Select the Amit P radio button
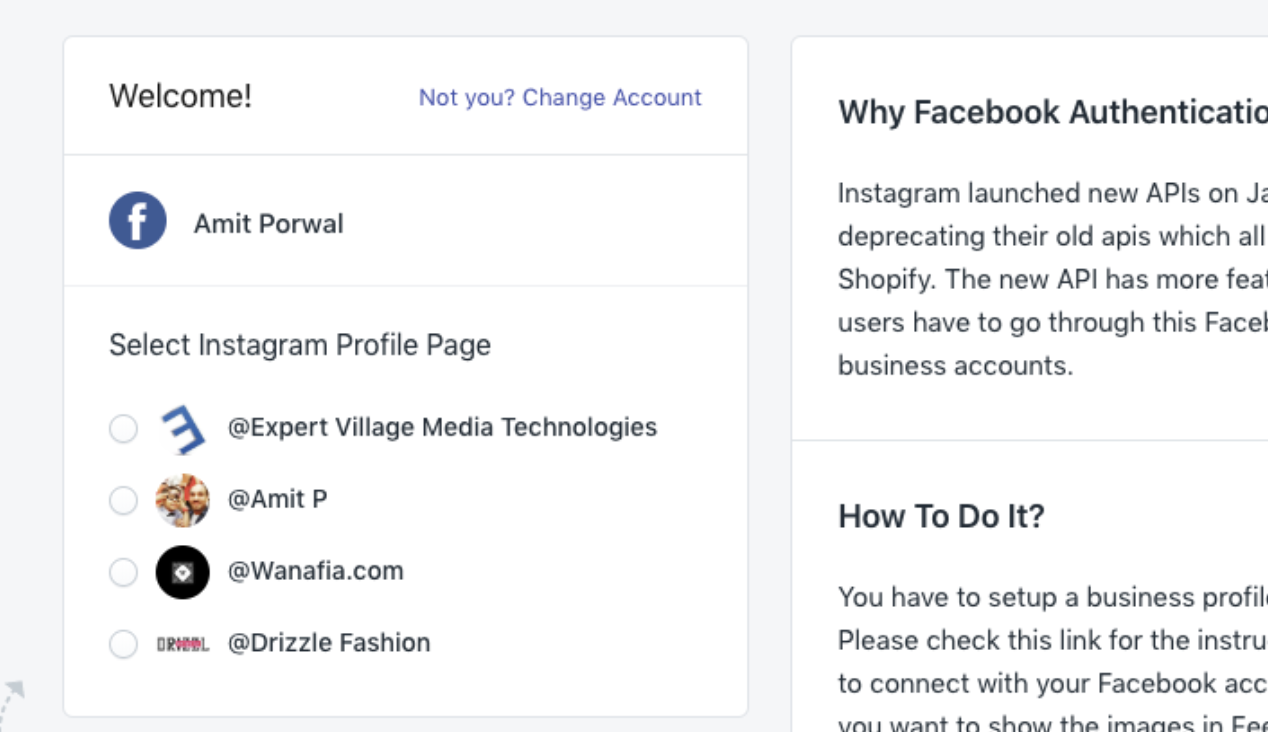The height and width of the screenshot is (732, 1268). tap(123, 500)
